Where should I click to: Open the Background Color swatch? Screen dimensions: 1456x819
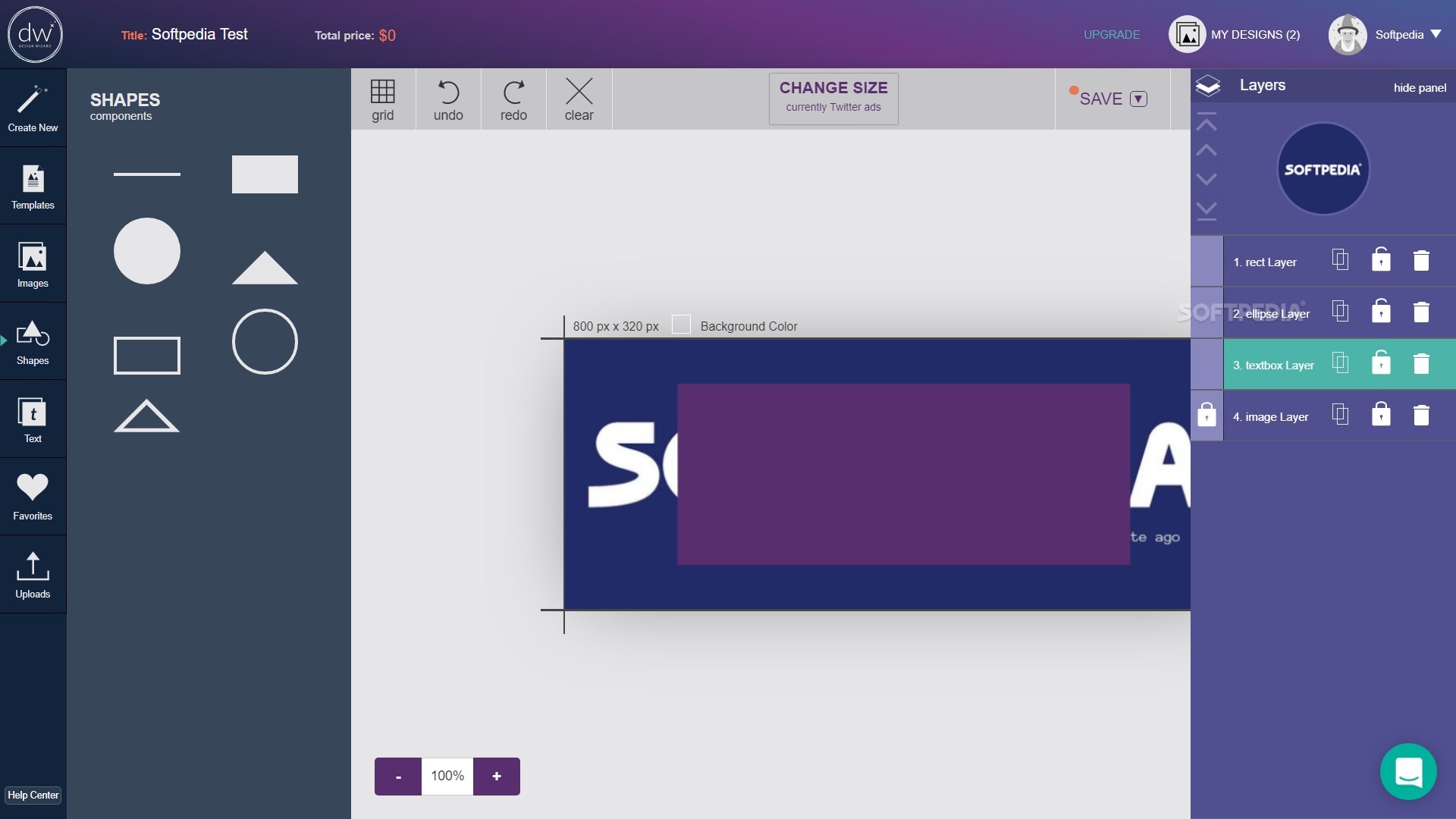[681, 325]
